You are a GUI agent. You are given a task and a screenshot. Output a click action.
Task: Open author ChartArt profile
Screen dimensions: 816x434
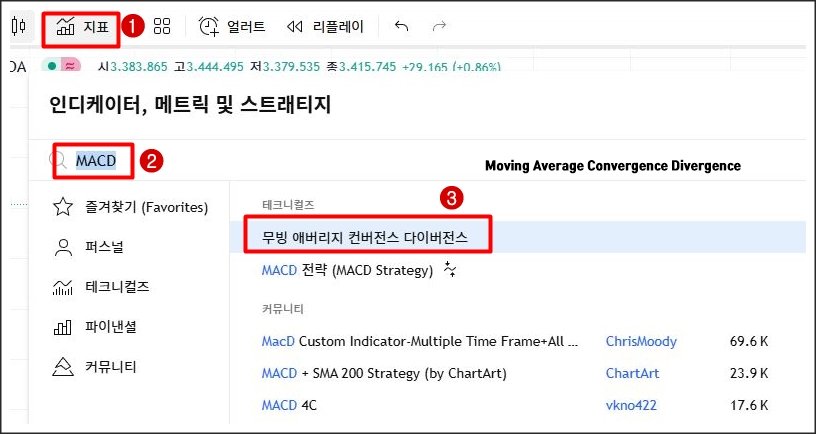click(632, 374)
